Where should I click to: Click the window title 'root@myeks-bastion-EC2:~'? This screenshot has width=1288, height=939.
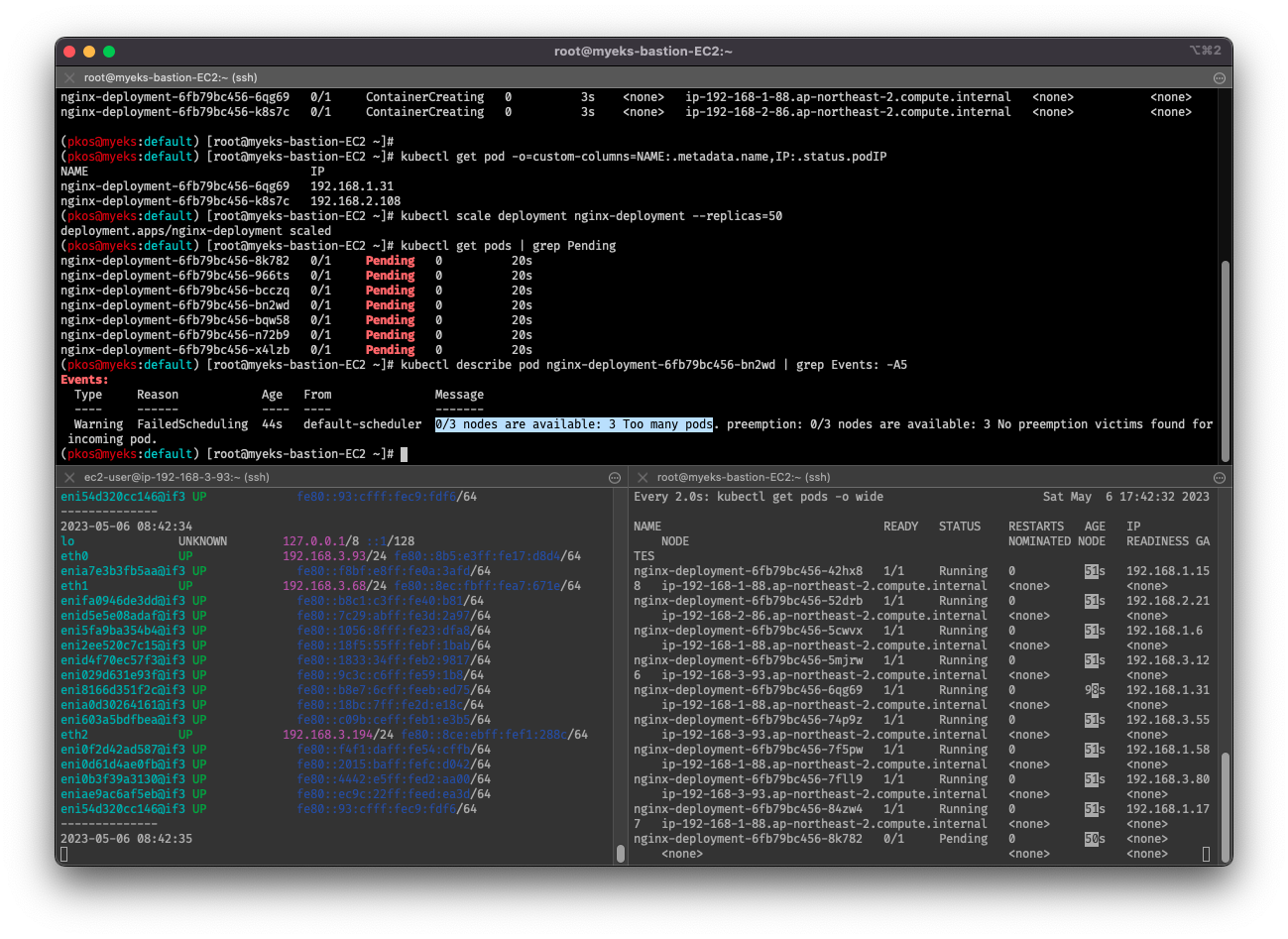pos(644,52)
